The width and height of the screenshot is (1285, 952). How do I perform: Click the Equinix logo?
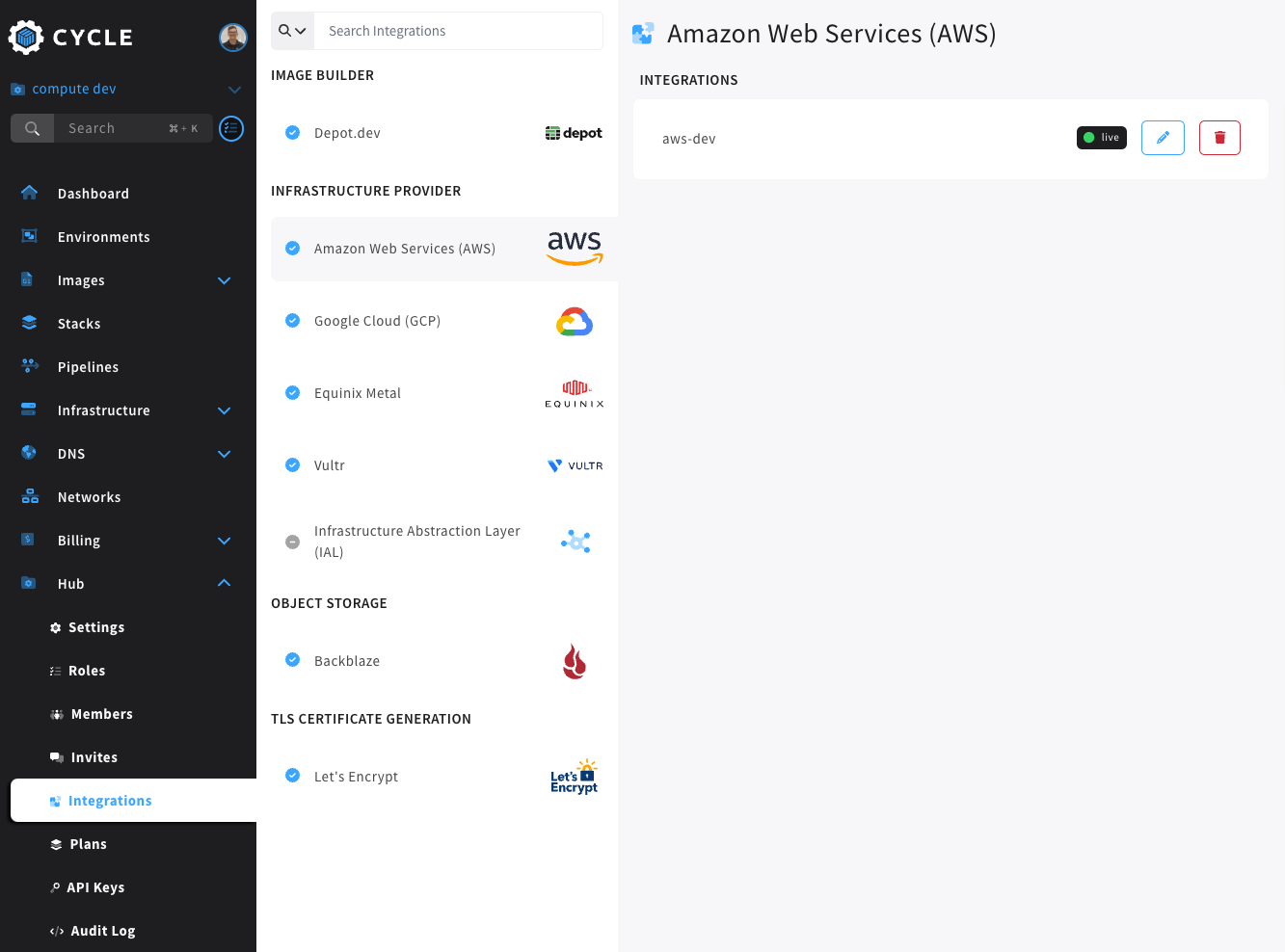coord(575,393)
